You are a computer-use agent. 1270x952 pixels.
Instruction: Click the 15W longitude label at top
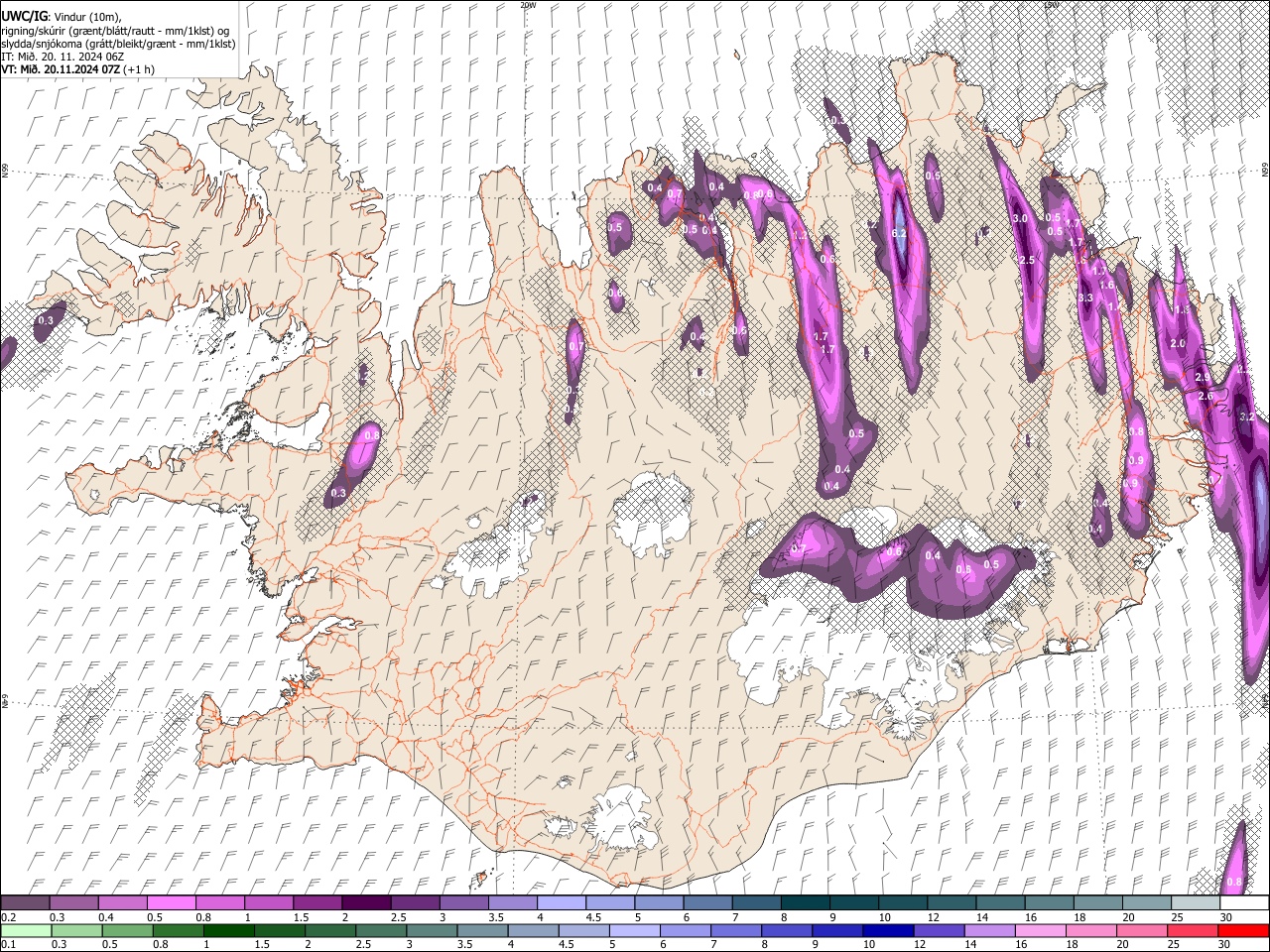[x=1051, y=5]
